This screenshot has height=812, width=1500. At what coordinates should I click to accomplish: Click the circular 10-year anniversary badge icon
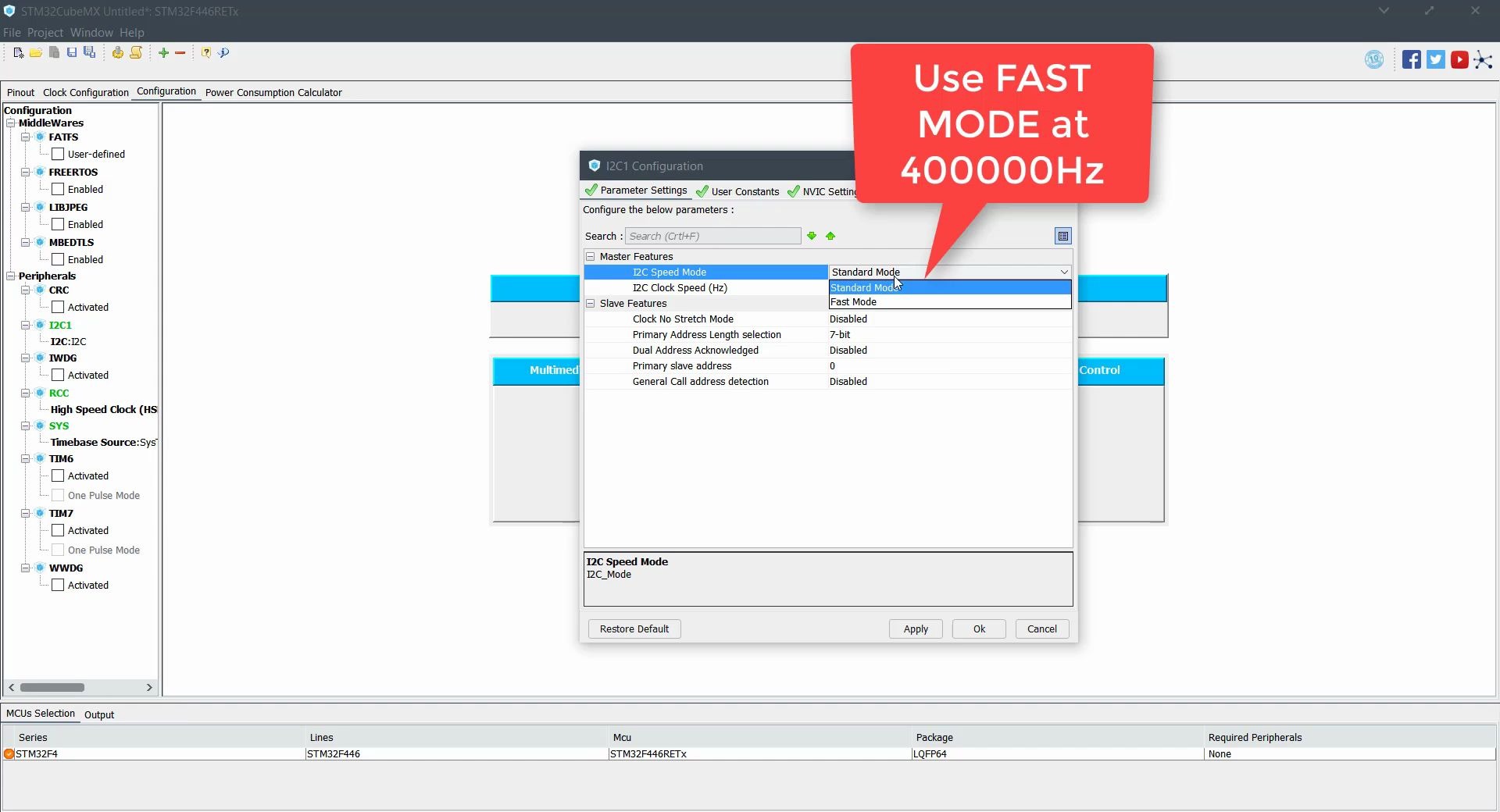point(1373,59)
